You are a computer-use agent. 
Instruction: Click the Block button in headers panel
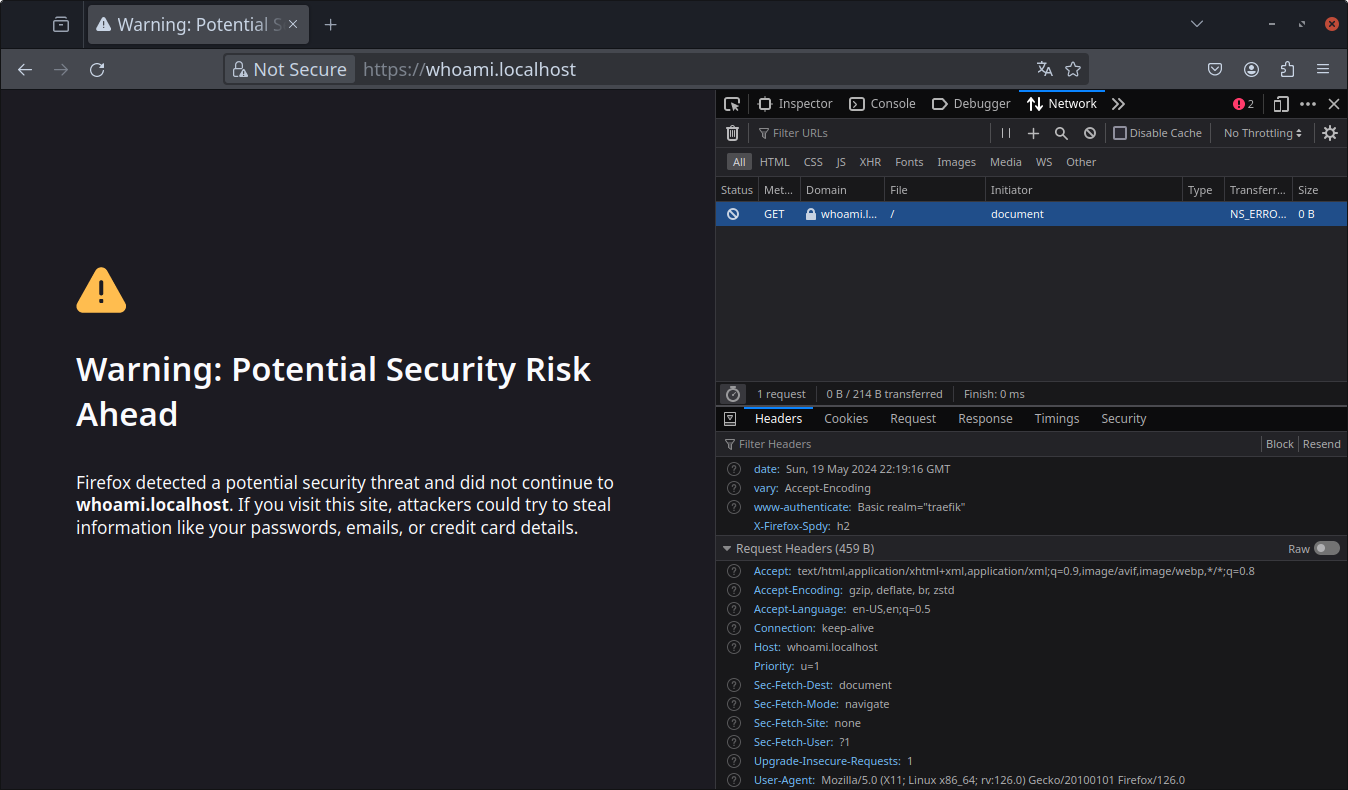(x=1279, y=444)
